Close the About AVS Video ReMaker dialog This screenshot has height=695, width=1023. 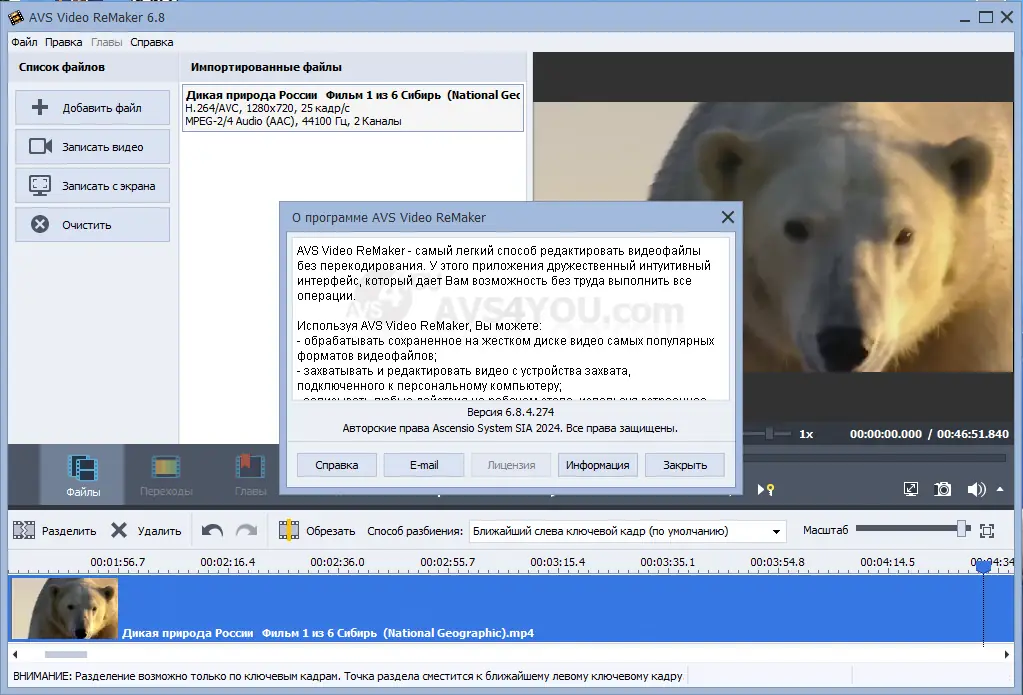click(x=727, y=217)
